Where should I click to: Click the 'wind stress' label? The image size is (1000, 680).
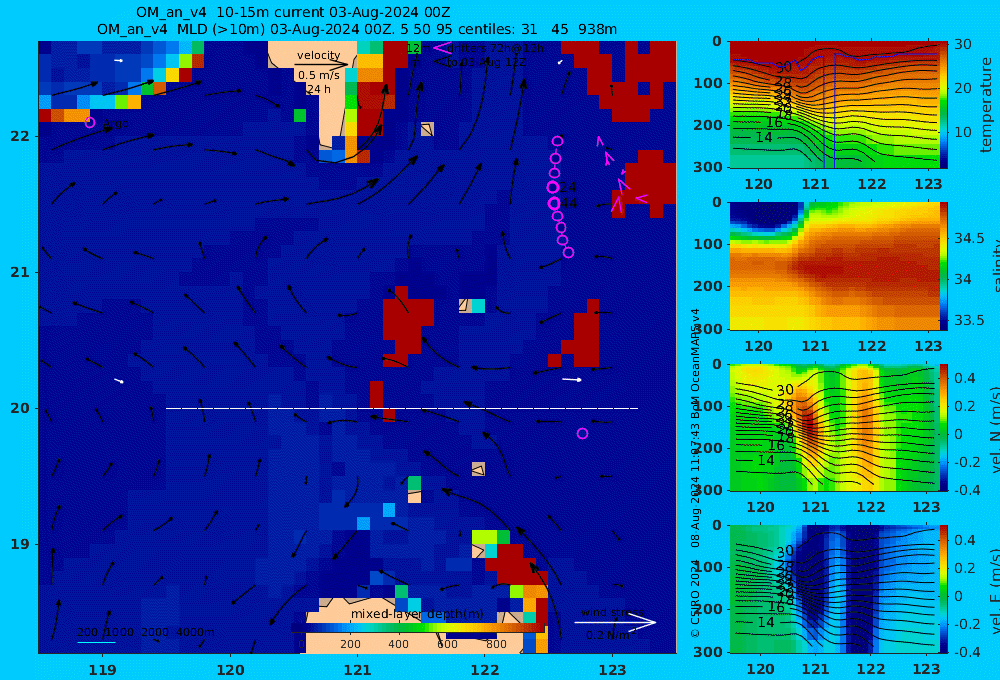pos(612,612)
